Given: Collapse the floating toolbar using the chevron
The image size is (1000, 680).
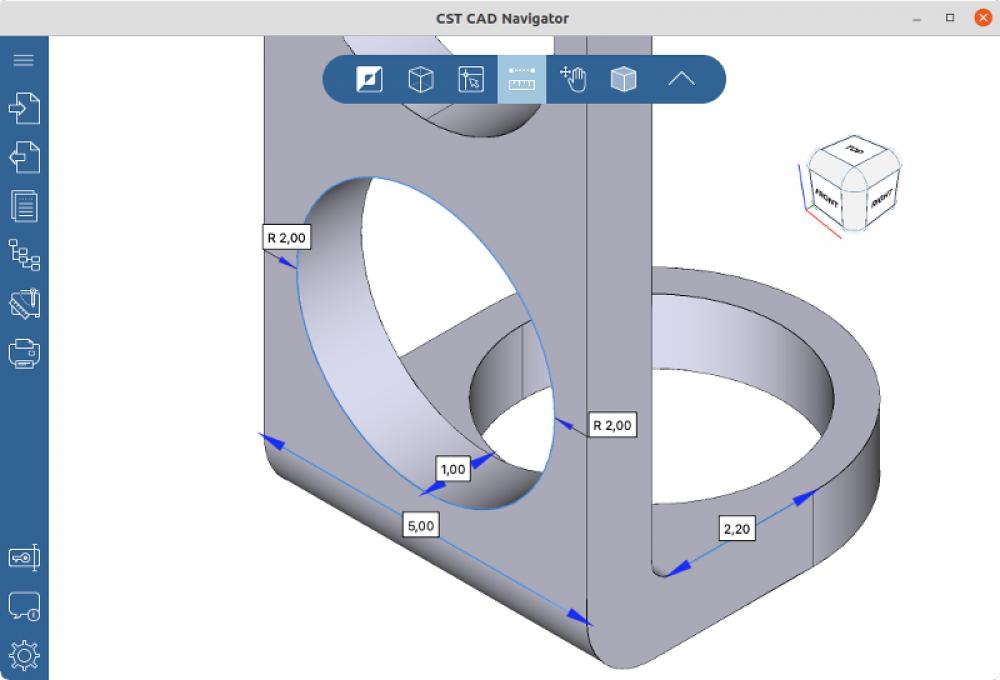Looking at the screenshot, I should pos(681,79).
